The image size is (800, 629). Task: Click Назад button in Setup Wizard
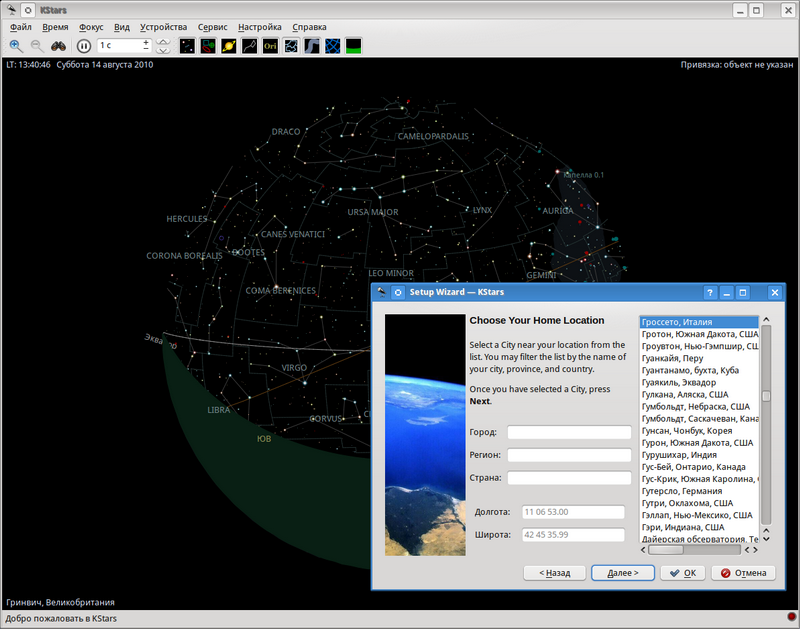(555, 573)
